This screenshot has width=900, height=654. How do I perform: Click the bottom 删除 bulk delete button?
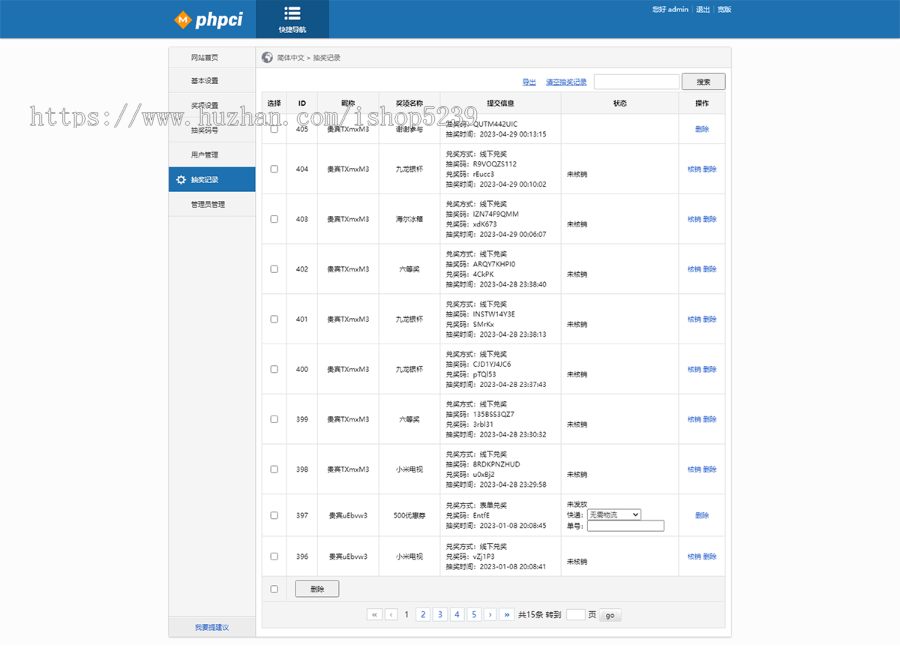click(317, 589)
